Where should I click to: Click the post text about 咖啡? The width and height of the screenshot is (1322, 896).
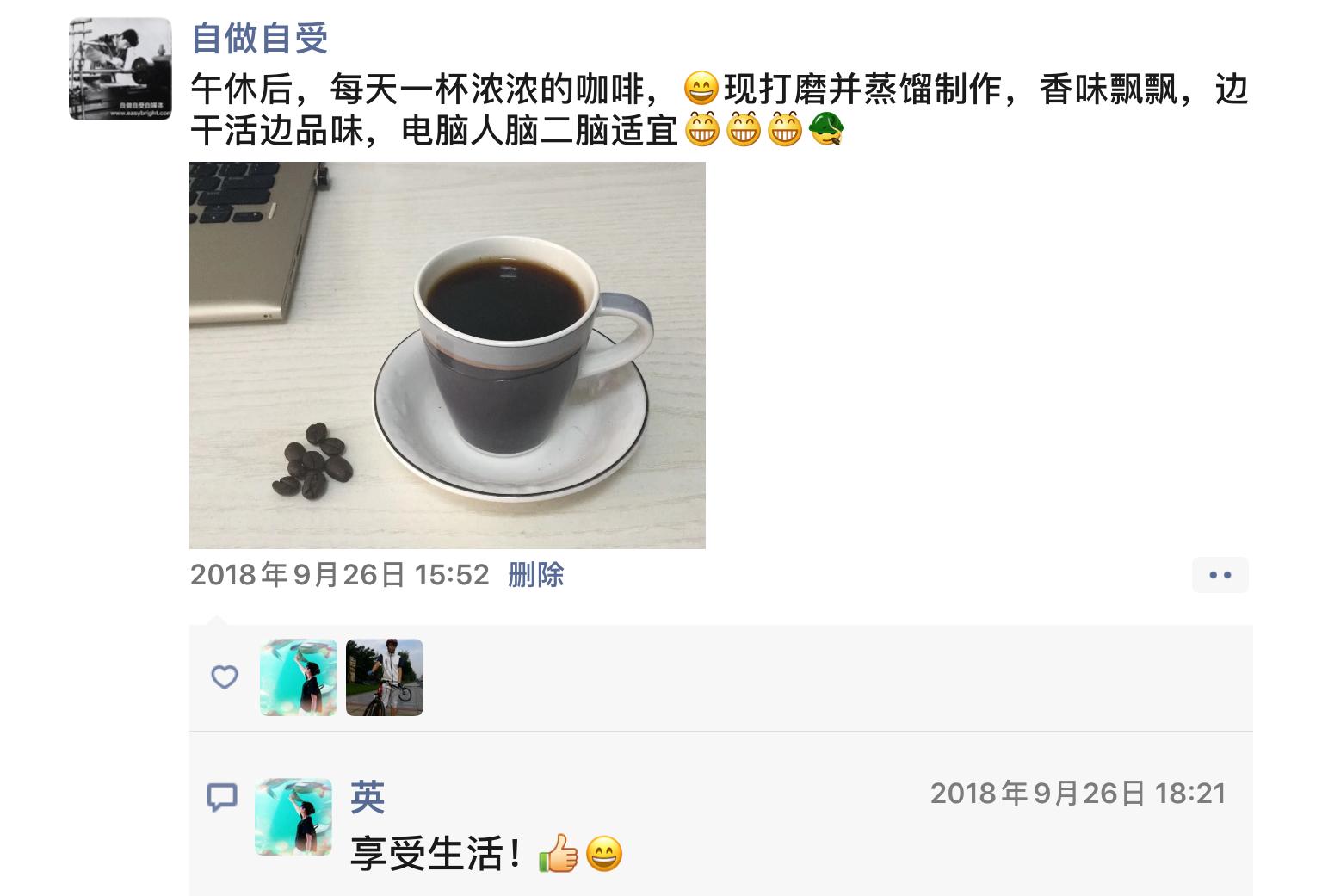(719, 109)
